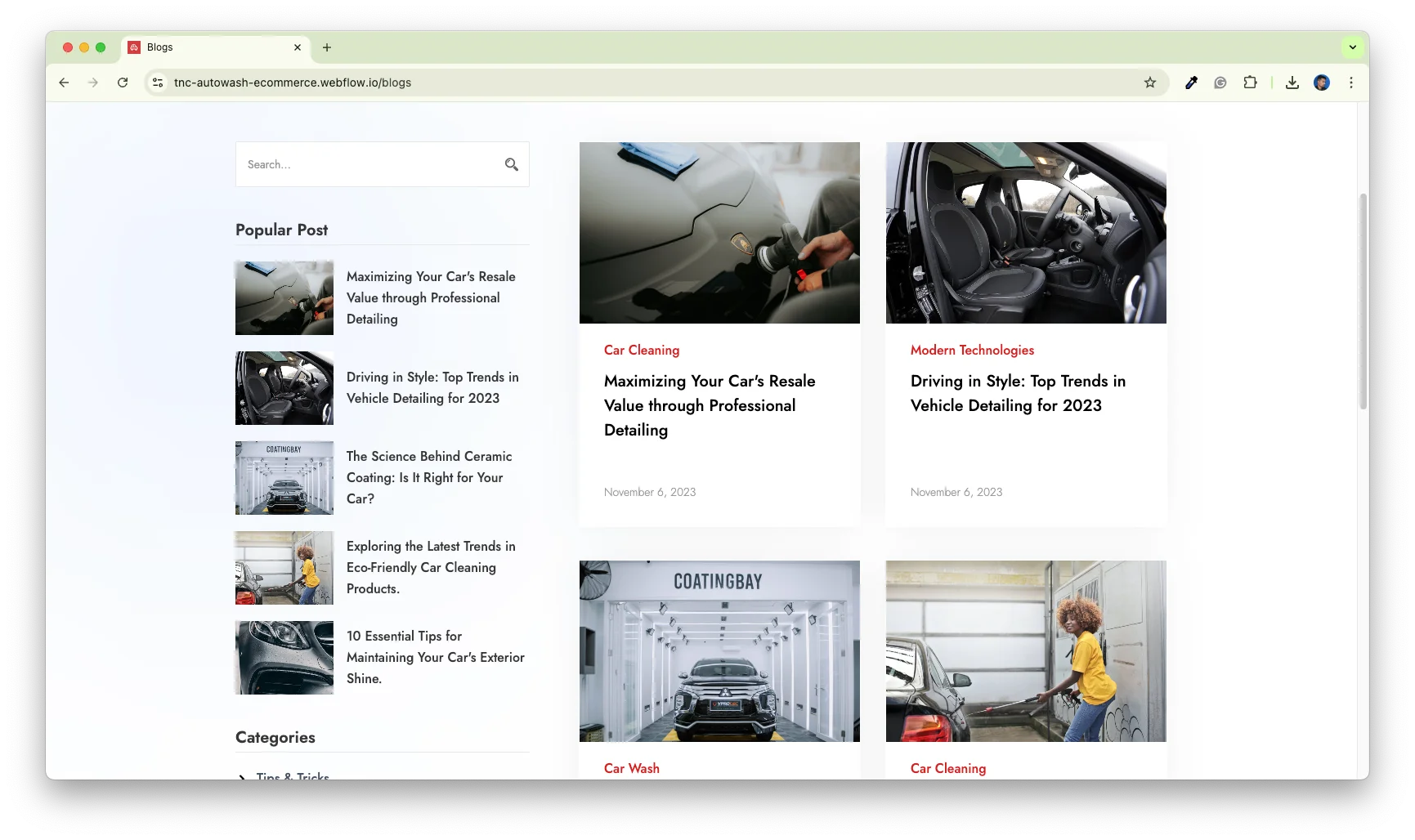Image resolution: width=1415 pixels, height=840 pixels.
Task: Open the browser Extensions puzzle icon
Action: click(x=1250, y=83)
